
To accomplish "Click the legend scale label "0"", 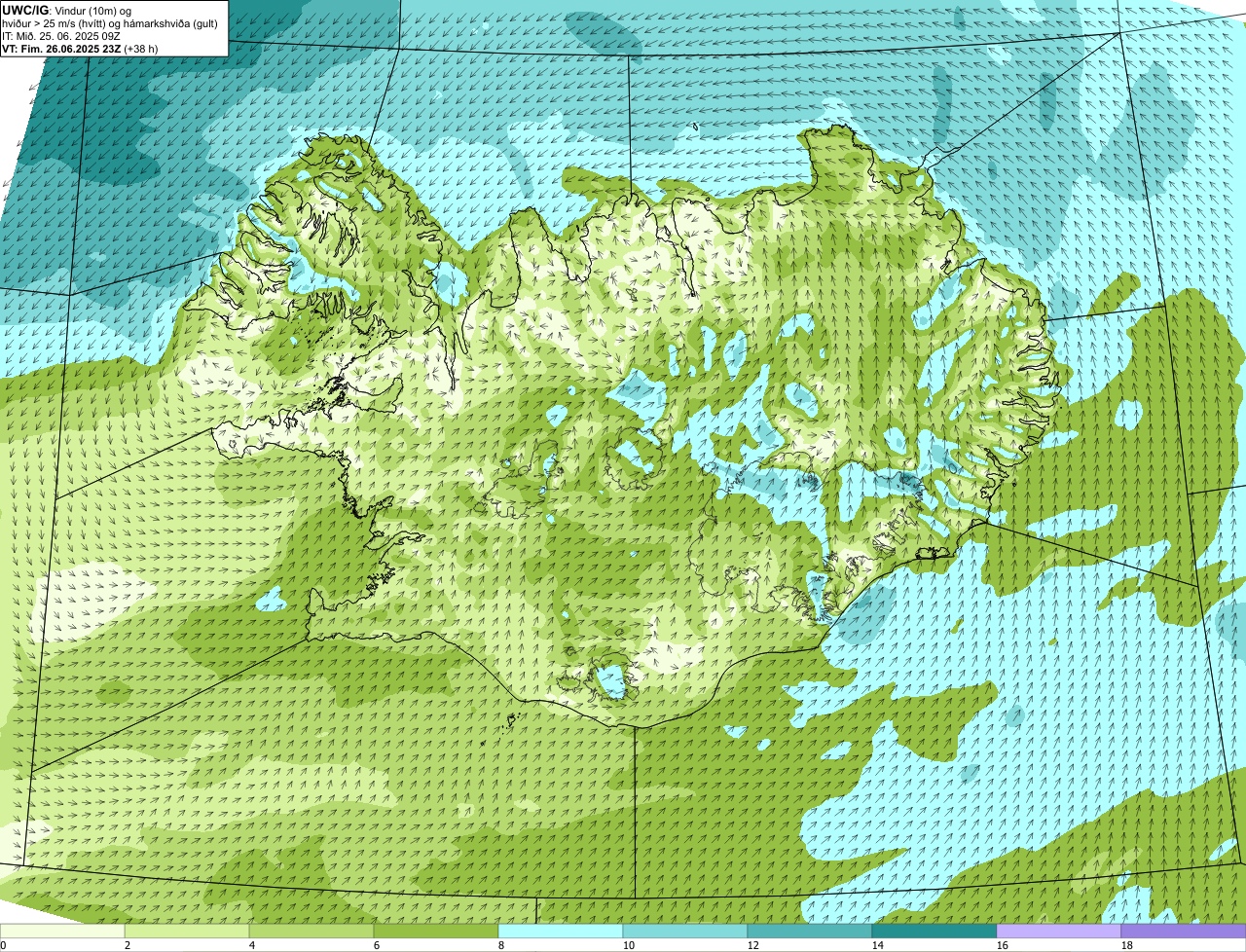I will coord(3,945).
